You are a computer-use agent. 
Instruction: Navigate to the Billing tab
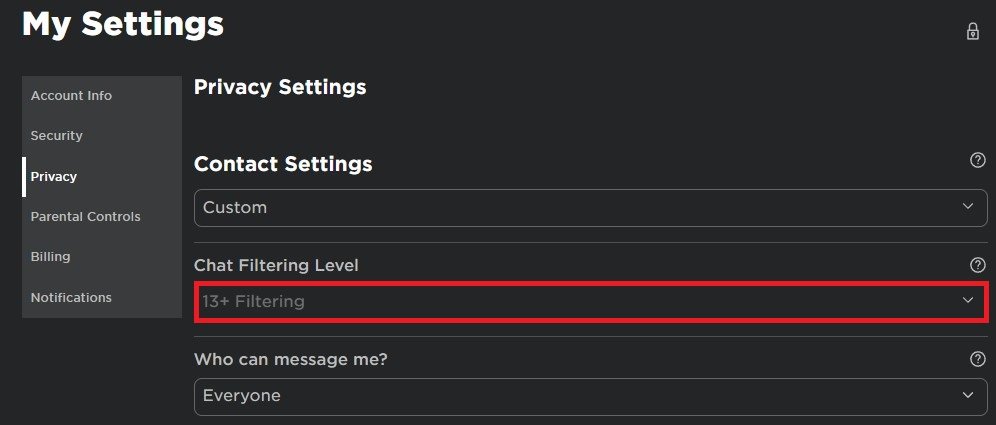pos(51,257)
